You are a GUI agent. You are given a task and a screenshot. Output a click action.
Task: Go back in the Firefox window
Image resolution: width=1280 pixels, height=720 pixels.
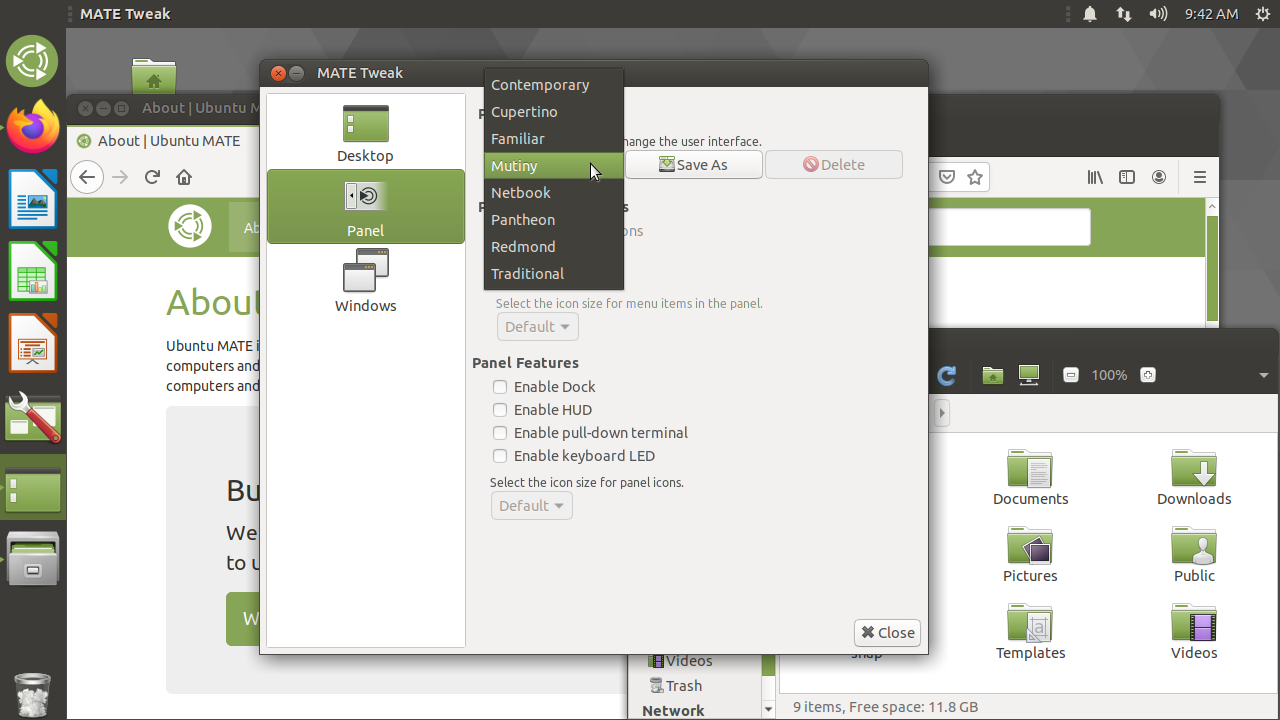pyautogui.click(x=87, y=177)
